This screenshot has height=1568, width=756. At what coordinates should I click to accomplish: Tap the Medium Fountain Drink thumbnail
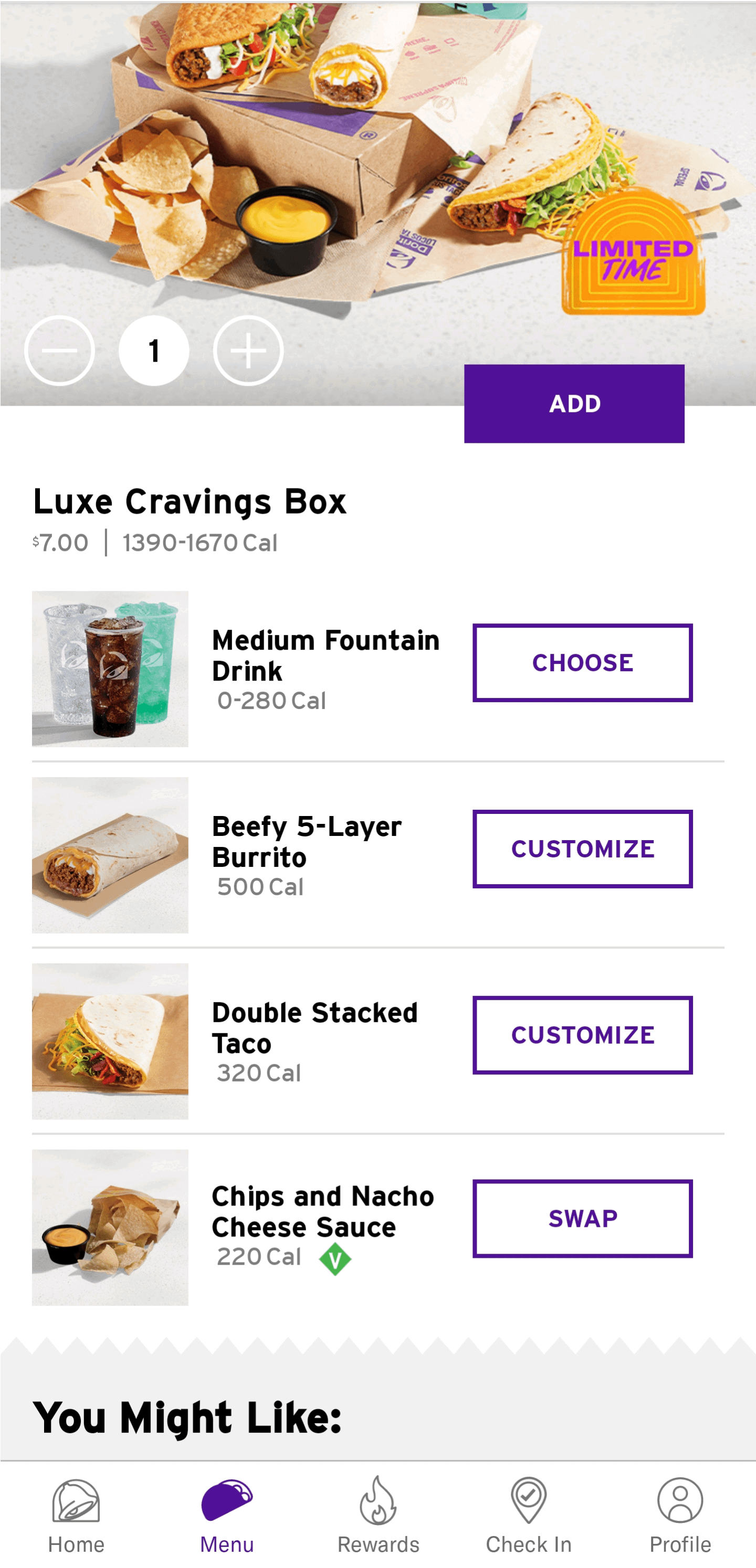coord(110,669)
